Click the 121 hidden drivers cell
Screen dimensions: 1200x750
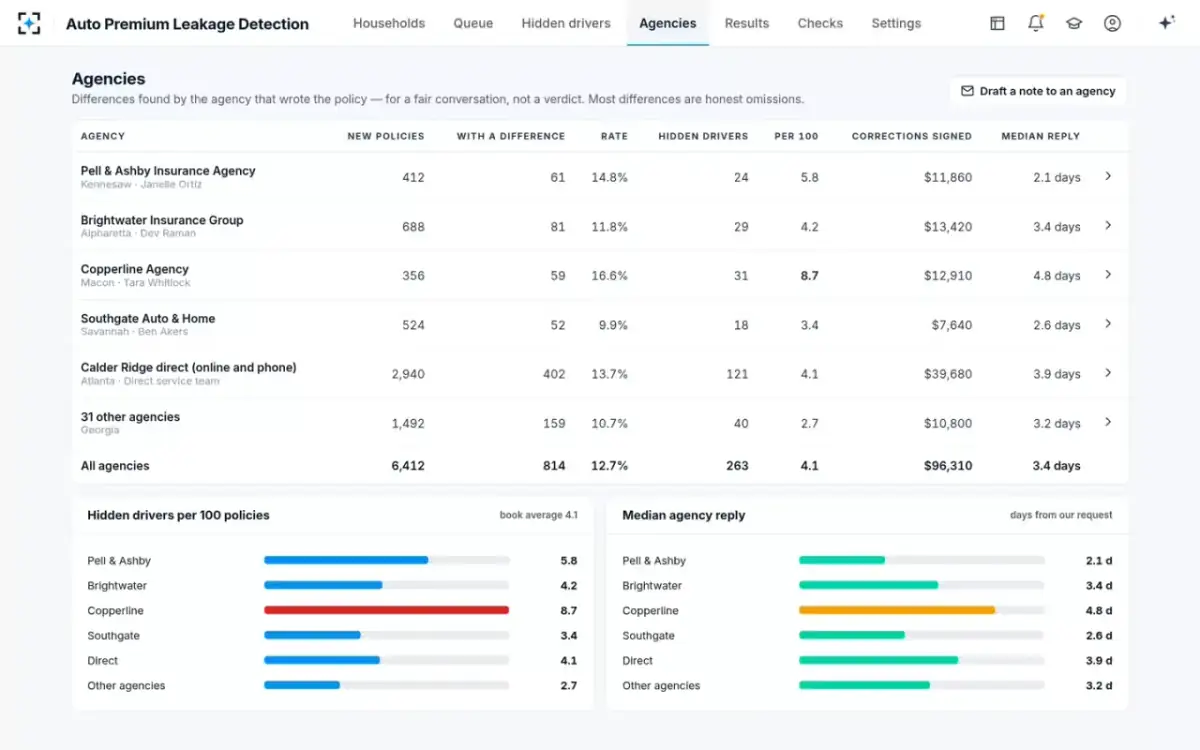[x=737, y=374]
